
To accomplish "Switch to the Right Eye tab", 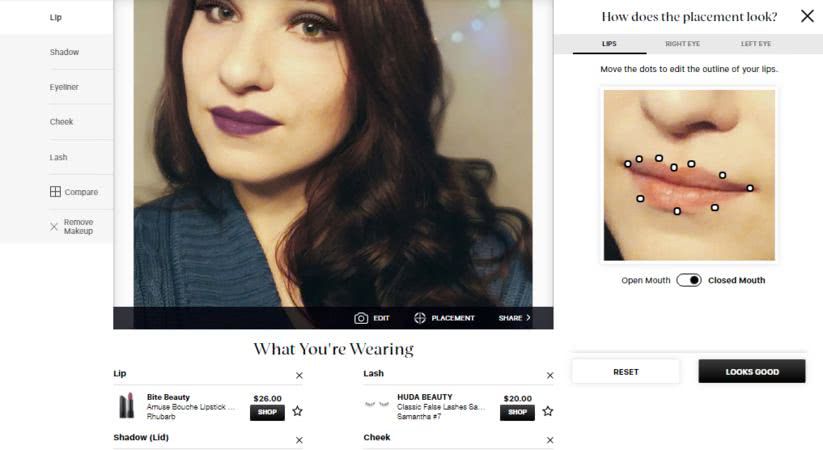I will click(682, 44).
